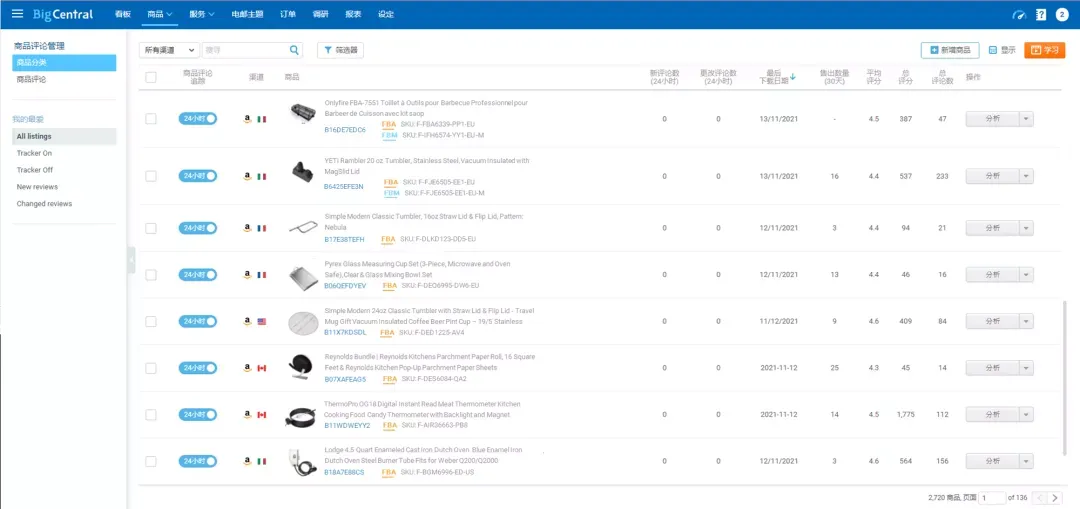
Task: Toggle the 24小时 tracker for the Lodge row
Action: click(x=198, y=461)
